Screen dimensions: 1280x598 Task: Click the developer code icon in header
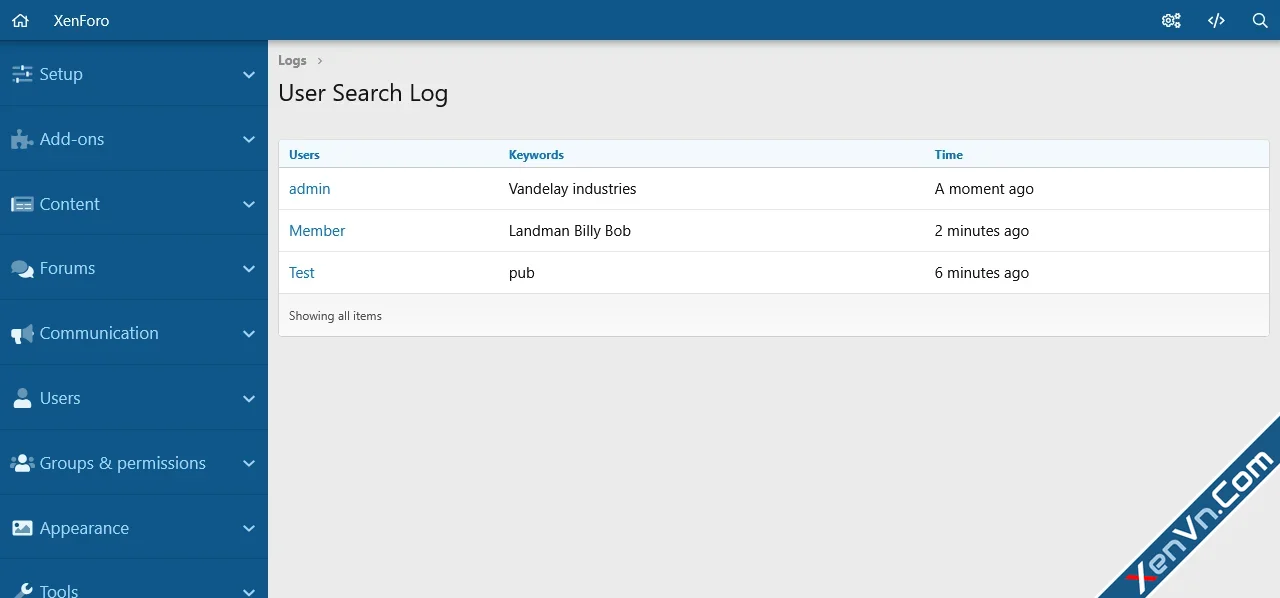1216,20
